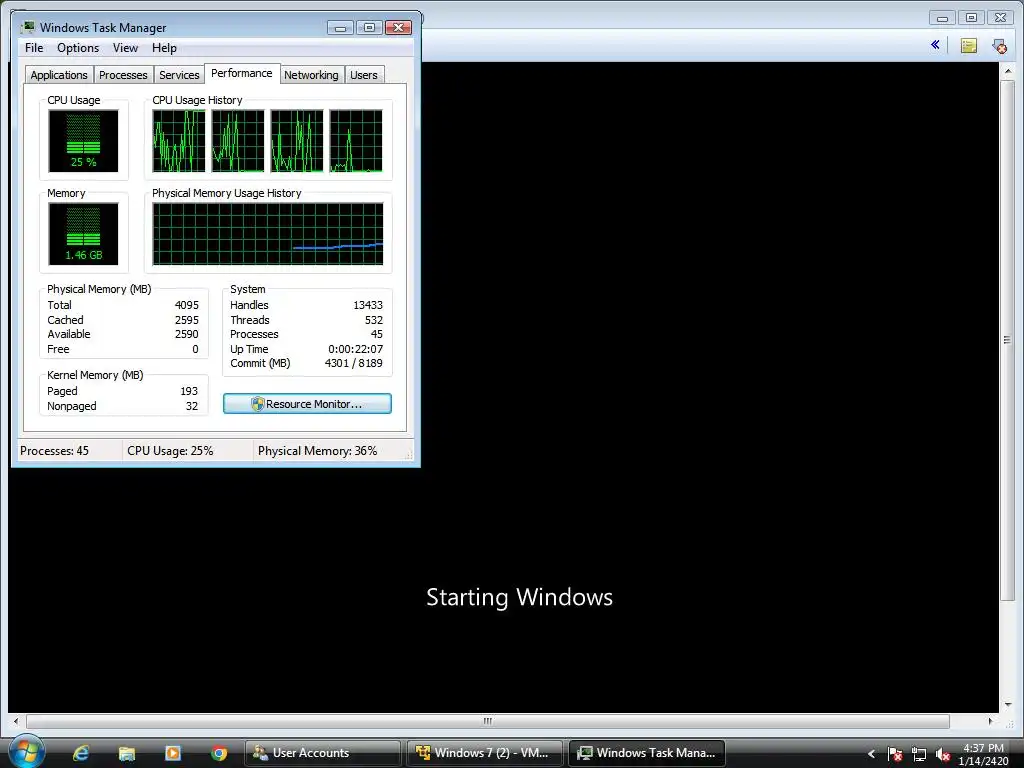Click the Physical Memory Usage History graph
The height and width of the screenshot is (768, 1024).
(x=268, y=234)
